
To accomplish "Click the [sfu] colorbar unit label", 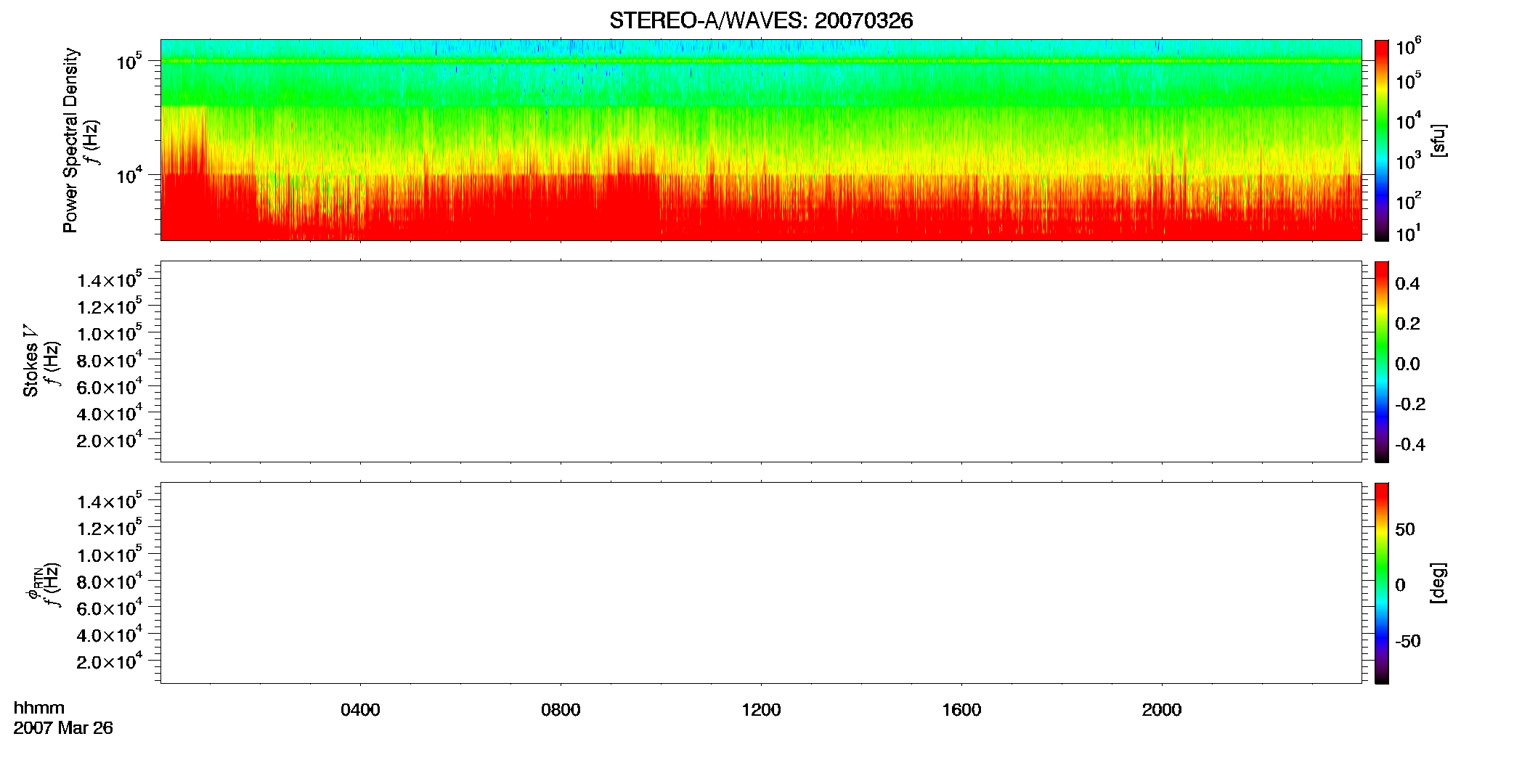I will point(1438,141).
